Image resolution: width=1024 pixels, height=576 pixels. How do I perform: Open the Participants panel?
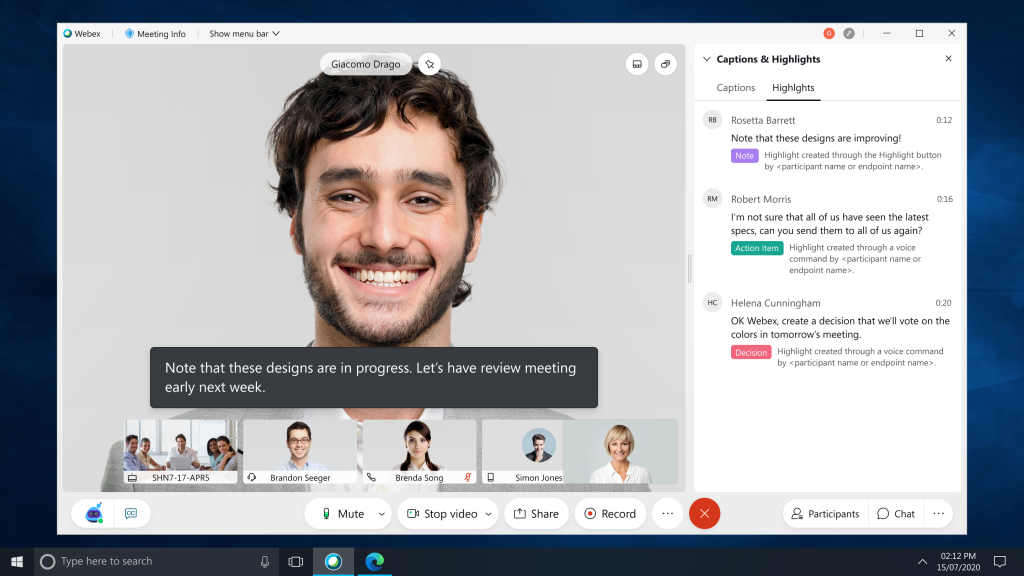(825, 513)
